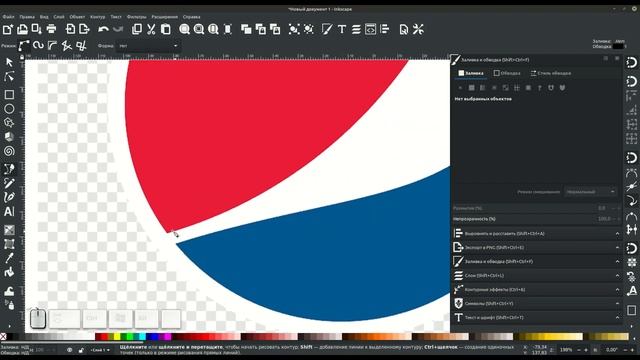Select the star and polygon tool
Screen dimensions: 640x360
9,123
